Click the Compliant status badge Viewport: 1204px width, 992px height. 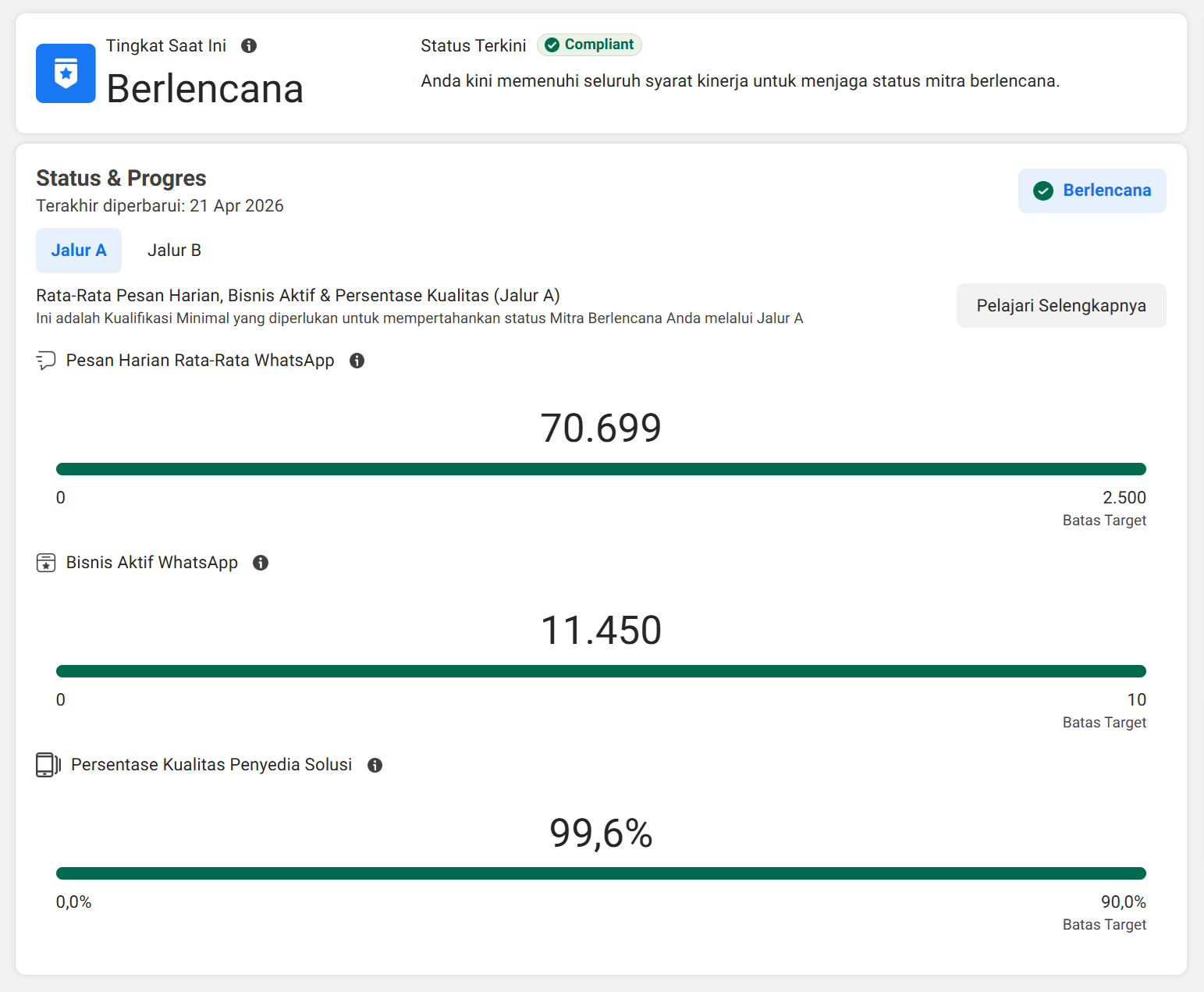coord(589,44)
